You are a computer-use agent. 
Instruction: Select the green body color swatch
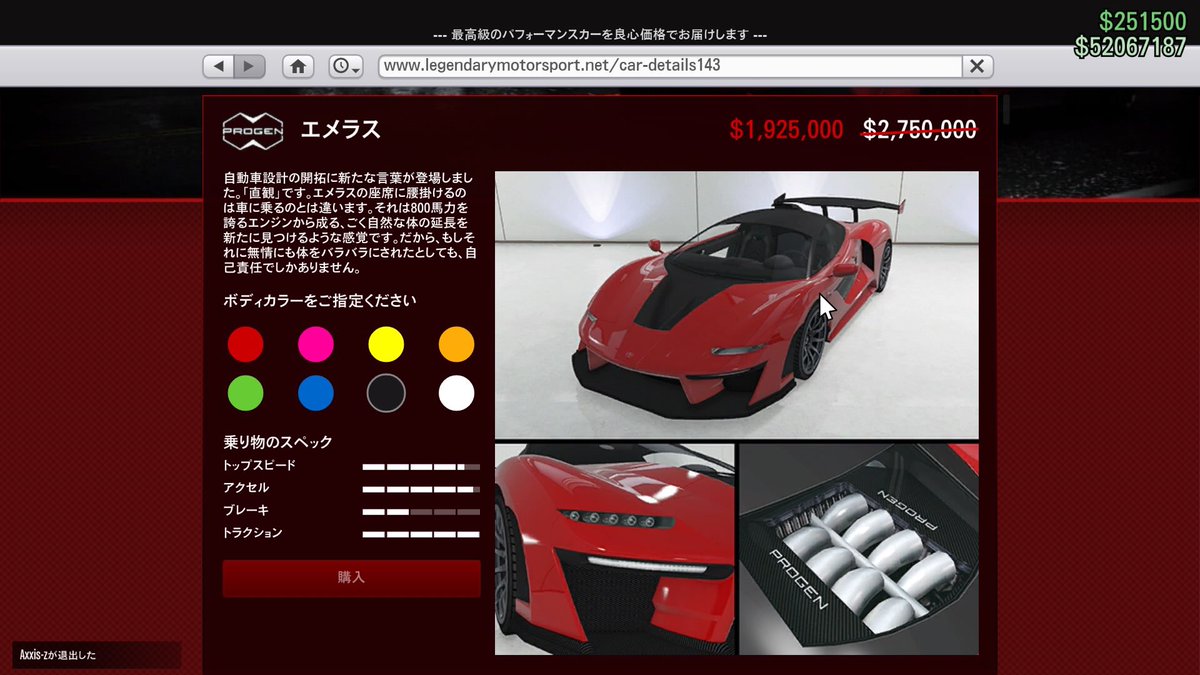246,393
